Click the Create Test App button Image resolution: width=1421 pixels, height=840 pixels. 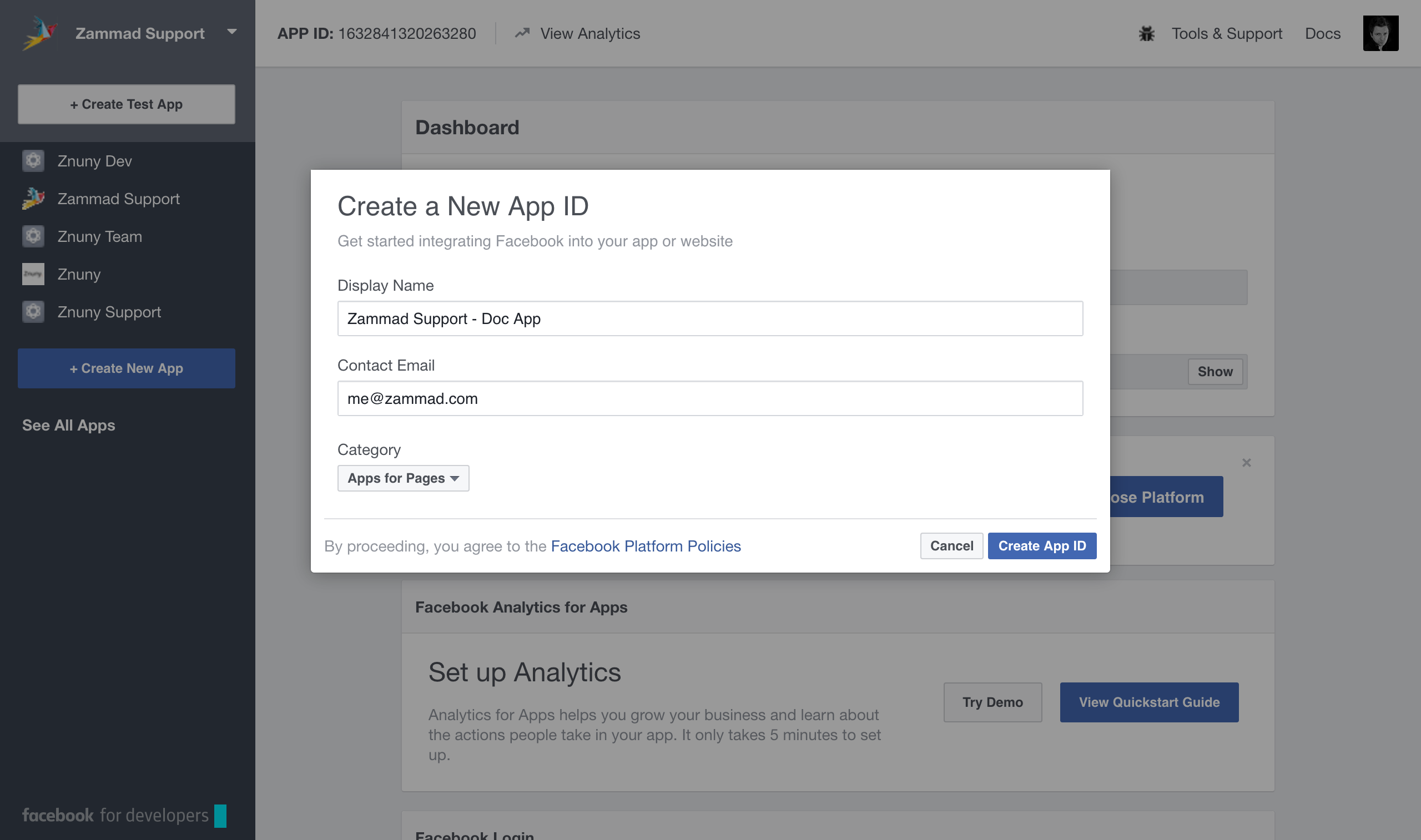click(x=126, y=104)
